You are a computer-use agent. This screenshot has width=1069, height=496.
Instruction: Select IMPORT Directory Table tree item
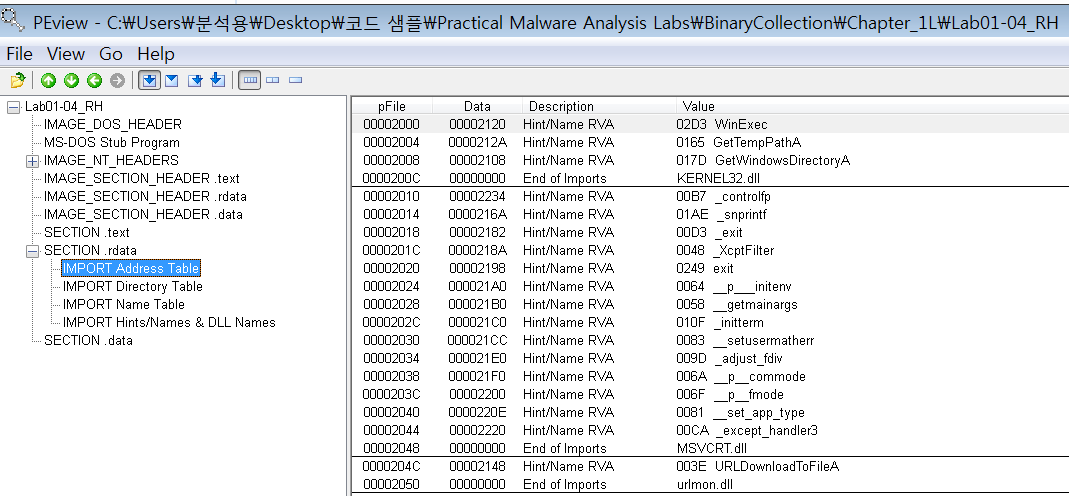coord(132,286)
